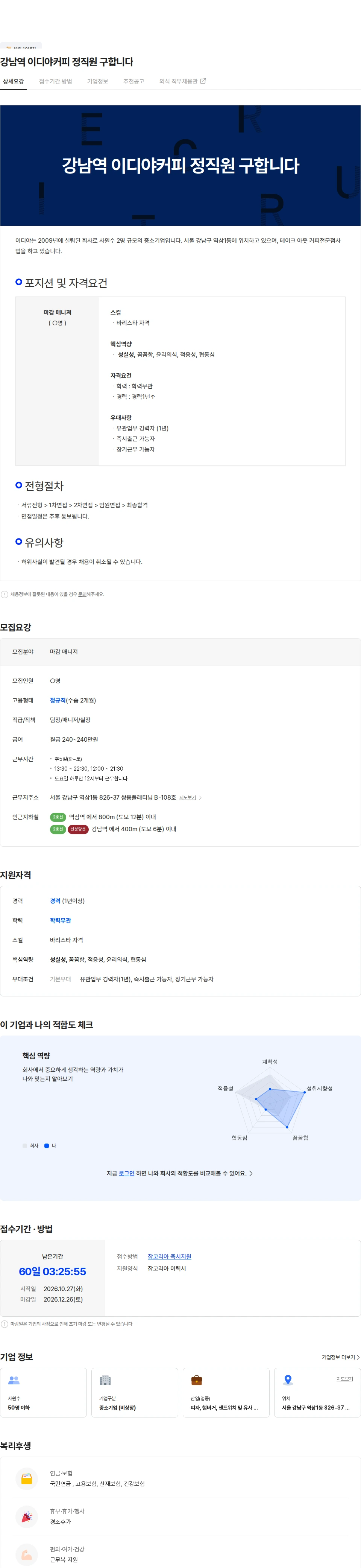This screenshot has height=1568, width=361.
Task: Click the 중소기업 (비상장) card
Action: pos(135,1393)
